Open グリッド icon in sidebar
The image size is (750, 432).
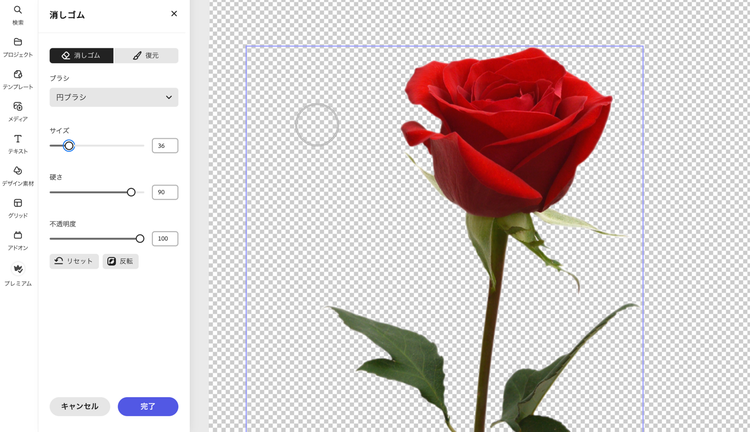coord(18,203)
